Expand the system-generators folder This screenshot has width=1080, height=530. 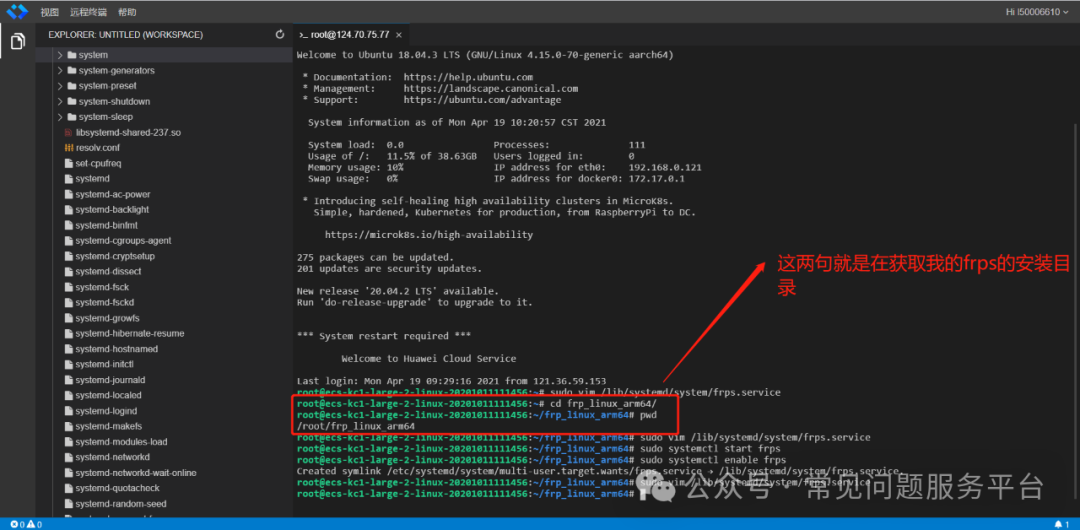click(x=61, y=70)
